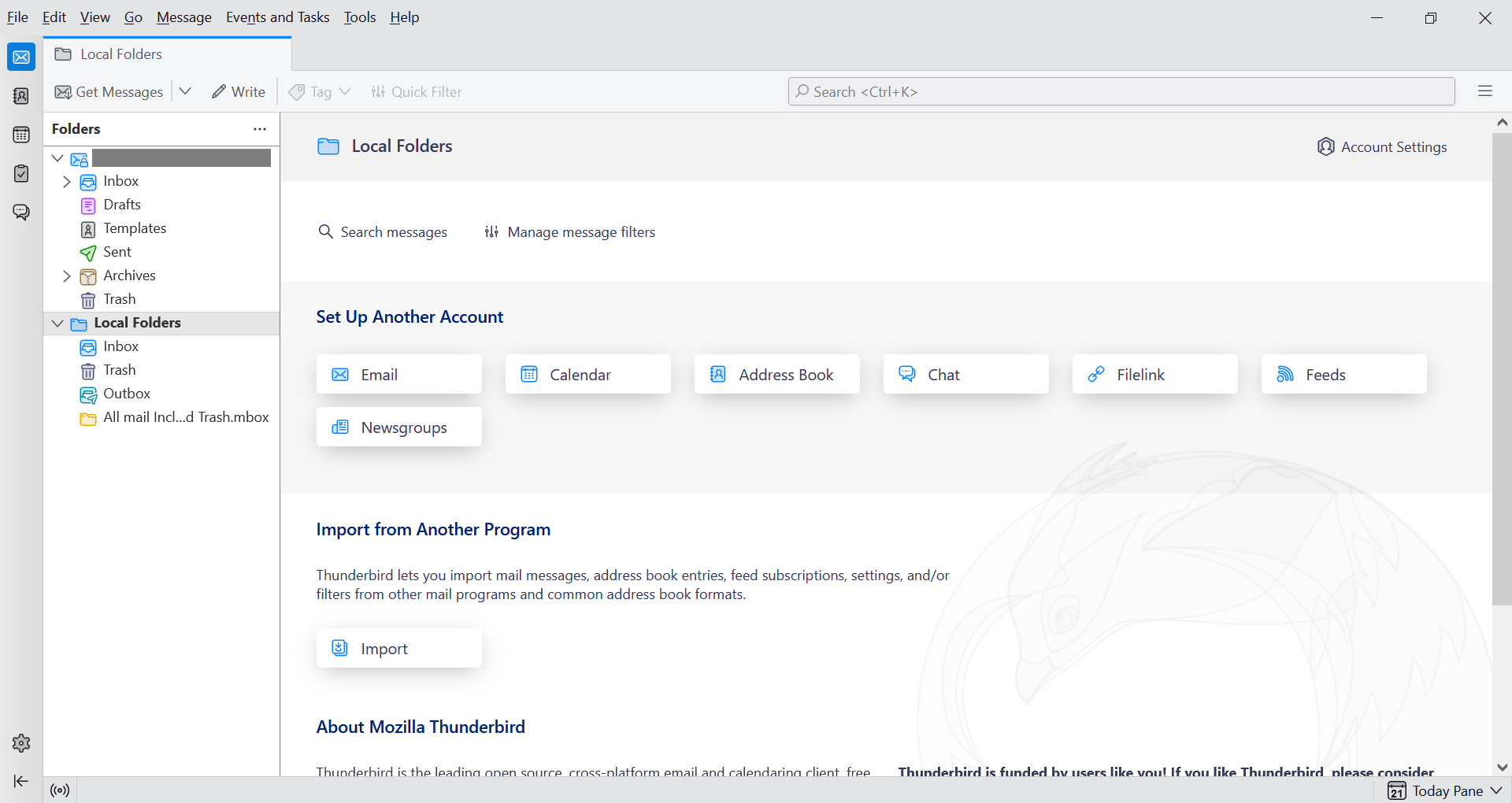Open the Tools menu
Screen dimensions: 1512x803
pyautogui.click(x=360, y=17)
